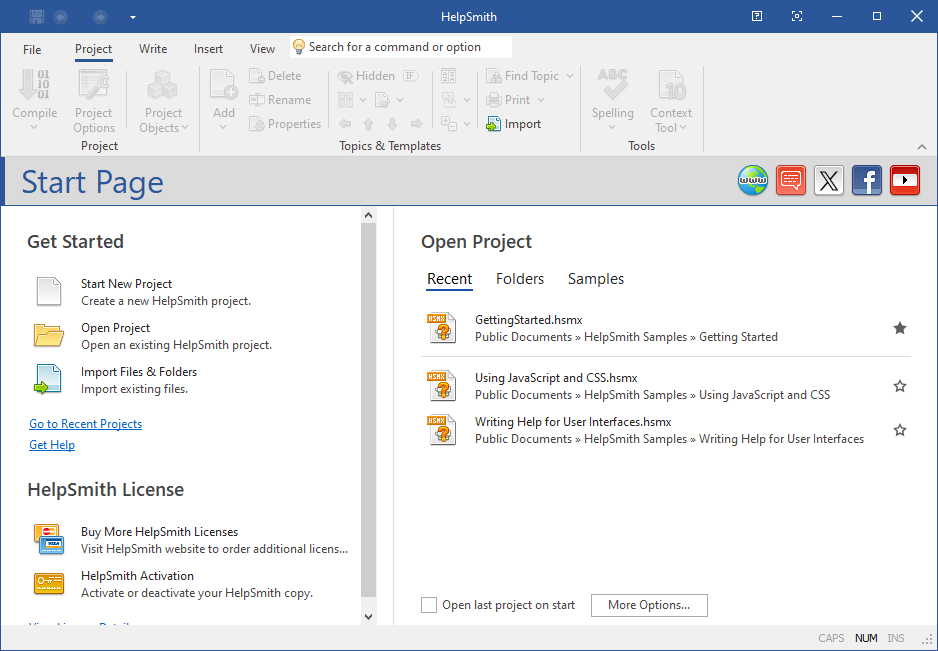Open the Find Topic dropdown arrow
The width and height of the screenshot is (938, 651).
pyautogui.click(x=570, y=76)
